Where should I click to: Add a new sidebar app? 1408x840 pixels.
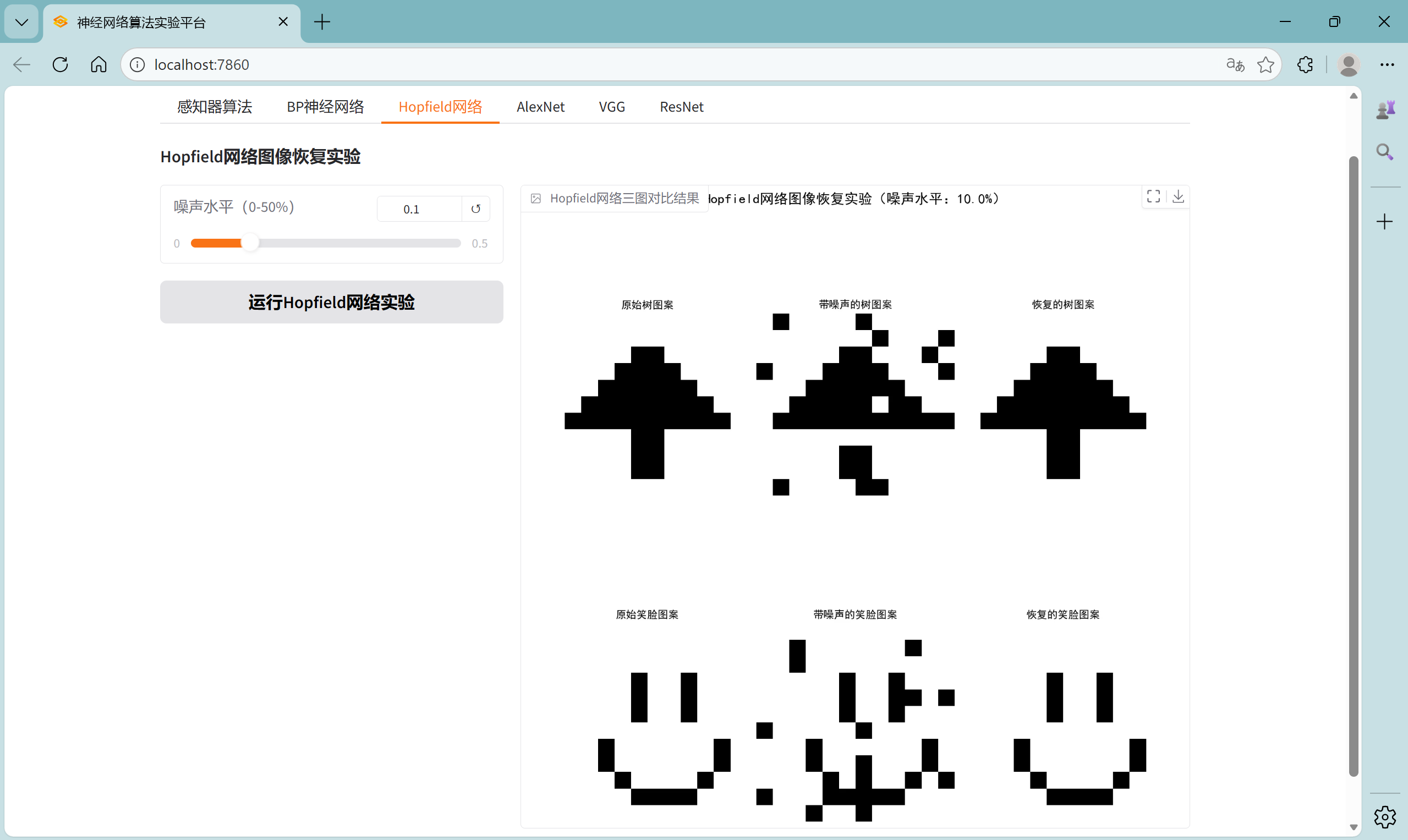(1384, 221)
